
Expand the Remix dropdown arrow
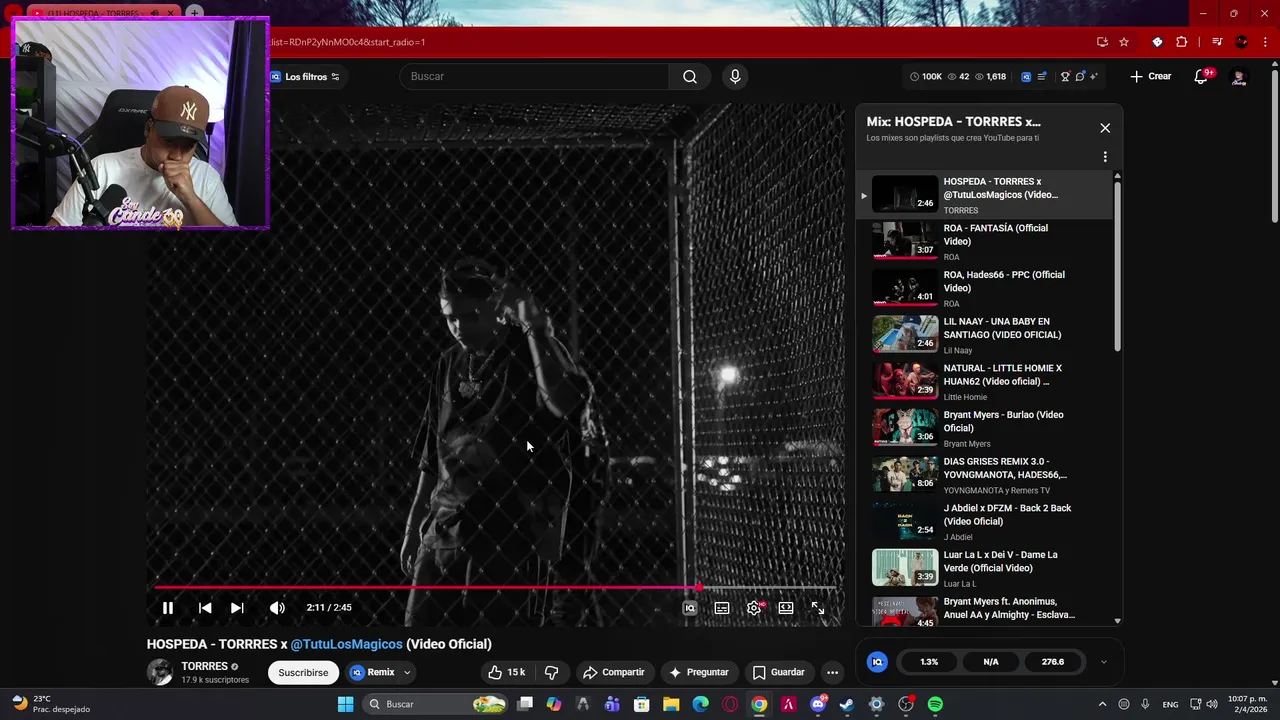407,673
